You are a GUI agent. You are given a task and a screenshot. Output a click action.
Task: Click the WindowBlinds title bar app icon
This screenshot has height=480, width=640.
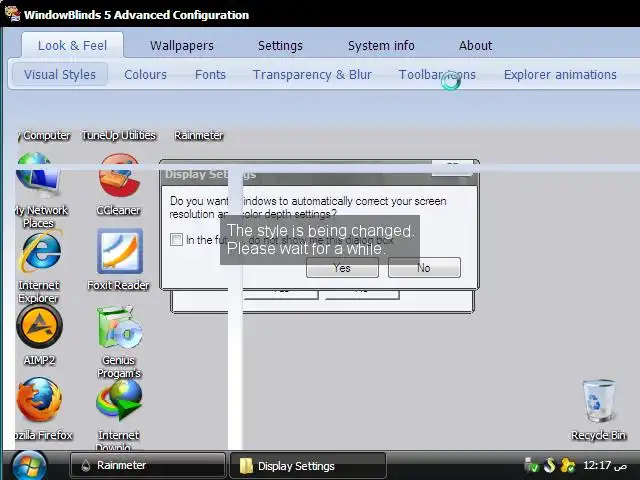[x=12, y=14]
